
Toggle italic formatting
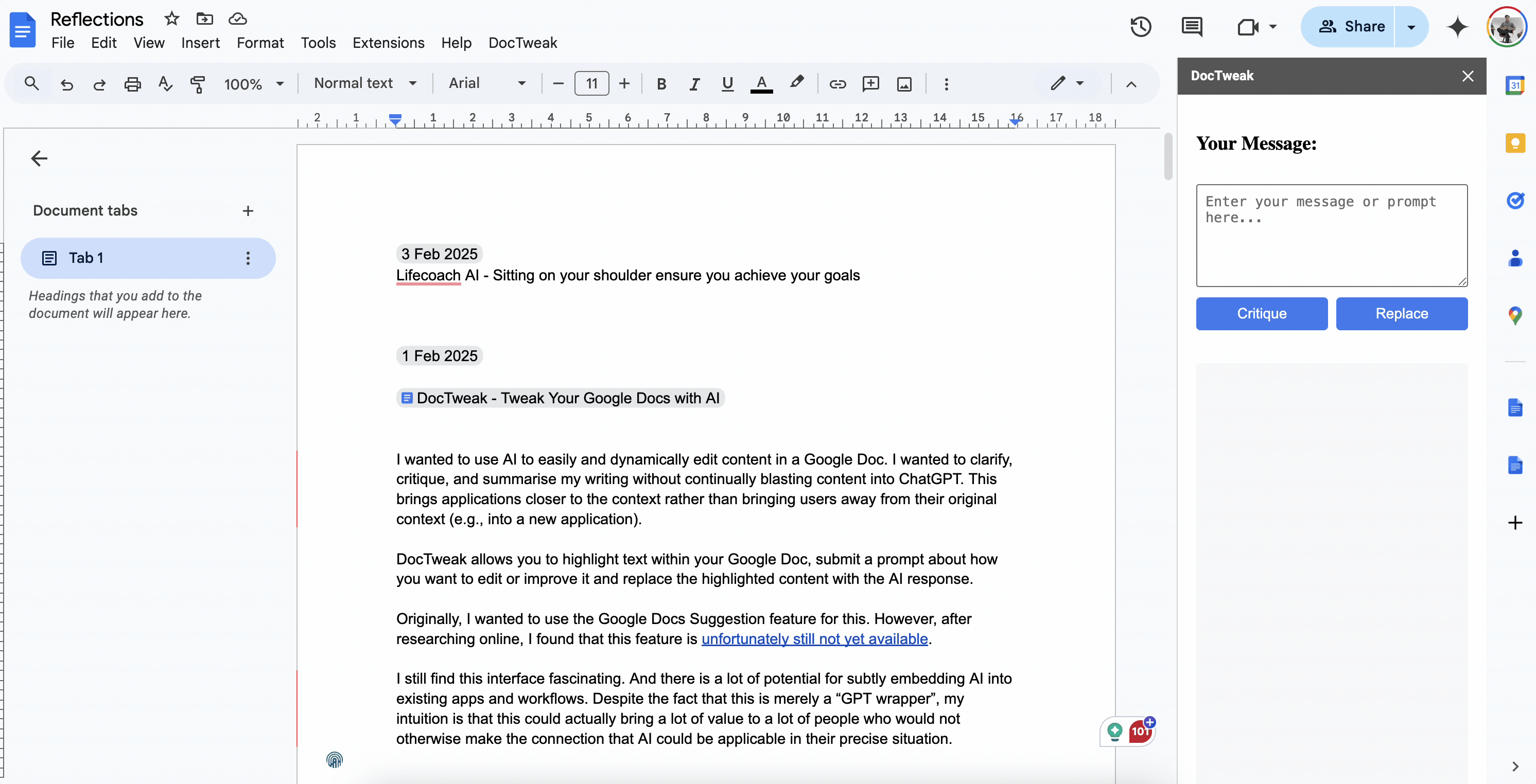point(693,84)
